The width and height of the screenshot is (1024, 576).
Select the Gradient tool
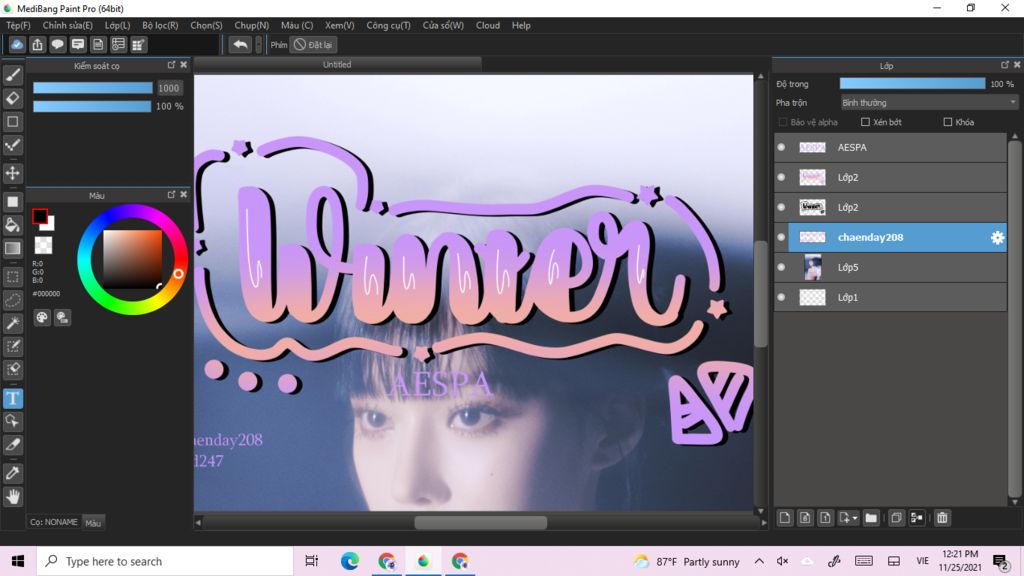point(12,248)
